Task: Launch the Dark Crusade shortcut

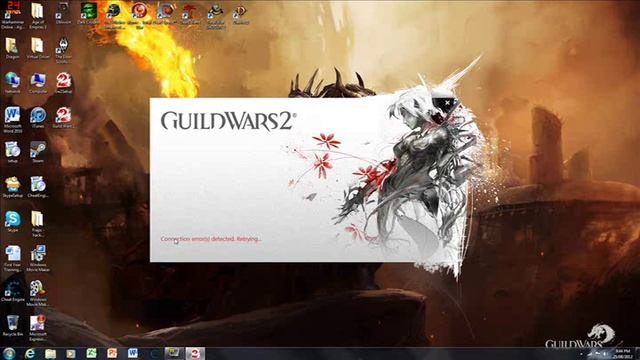Action: tap(88, 12)
